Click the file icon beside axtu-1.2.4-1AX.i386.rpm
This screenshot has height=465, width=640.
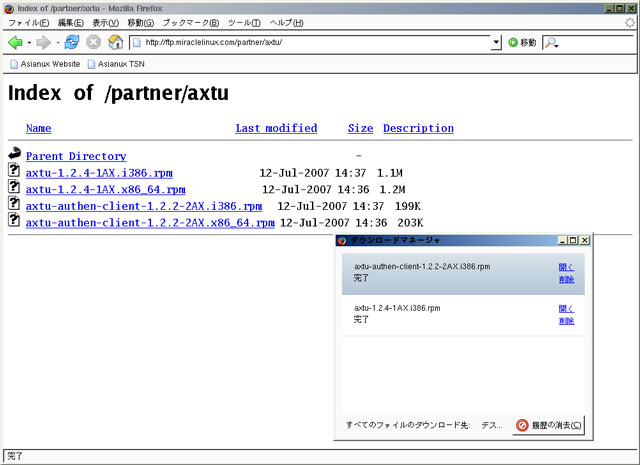(14, 172)
